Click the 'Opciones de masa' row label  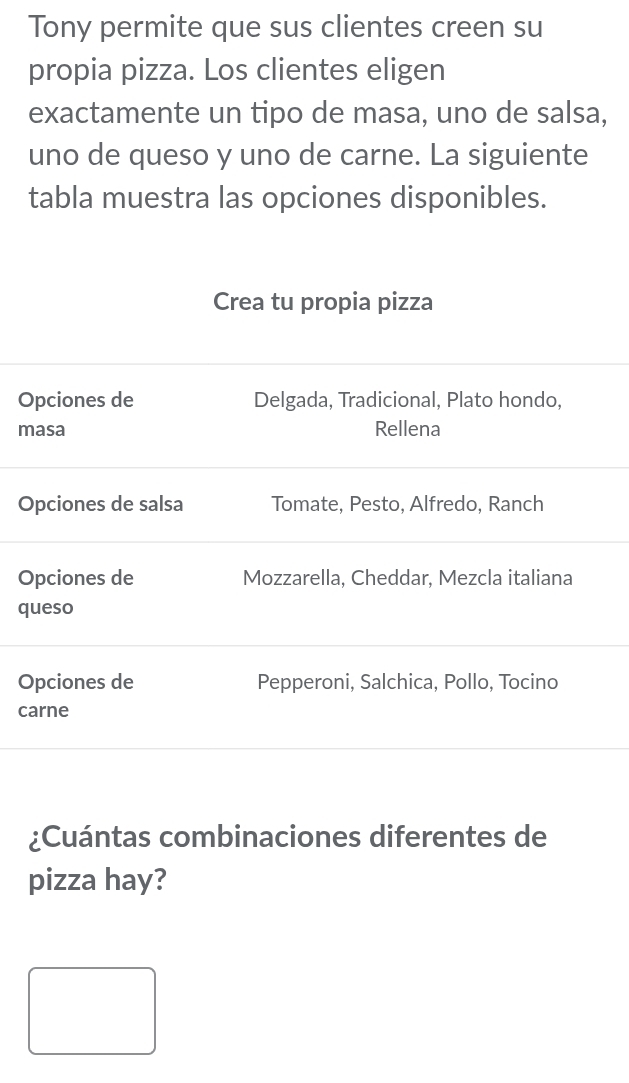(x=75, y=414)
